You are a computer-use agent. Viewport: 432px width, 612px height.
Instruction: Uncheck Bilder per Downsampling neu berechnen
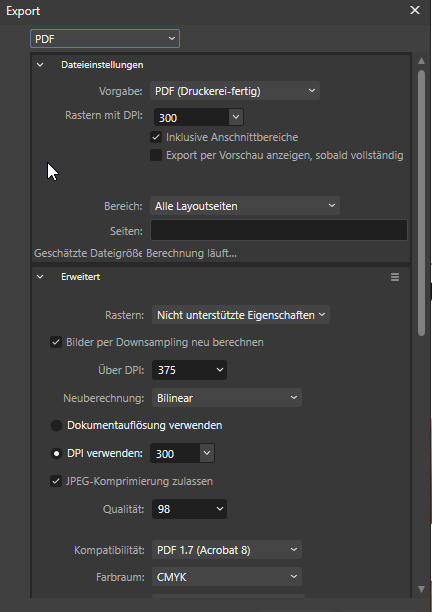tap(56, 342)
